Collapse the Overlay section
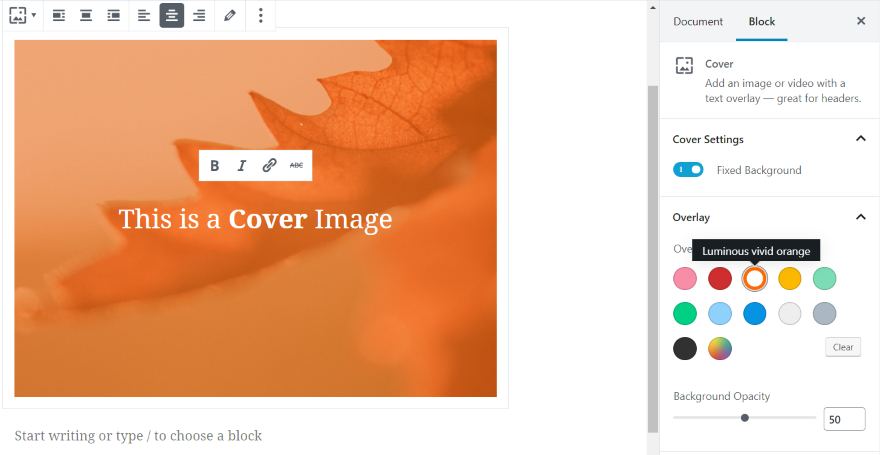880x455 pixels. (860, 217)
